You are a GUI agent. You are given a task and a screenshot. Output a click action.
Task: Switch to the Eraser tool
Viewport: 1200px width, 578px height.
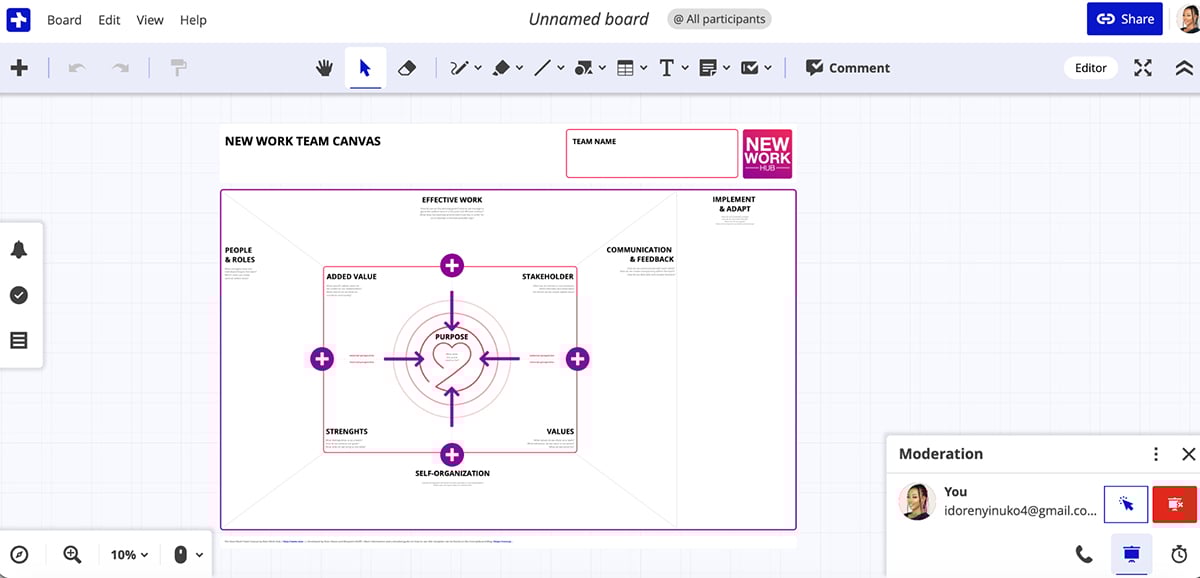point(407,67)
